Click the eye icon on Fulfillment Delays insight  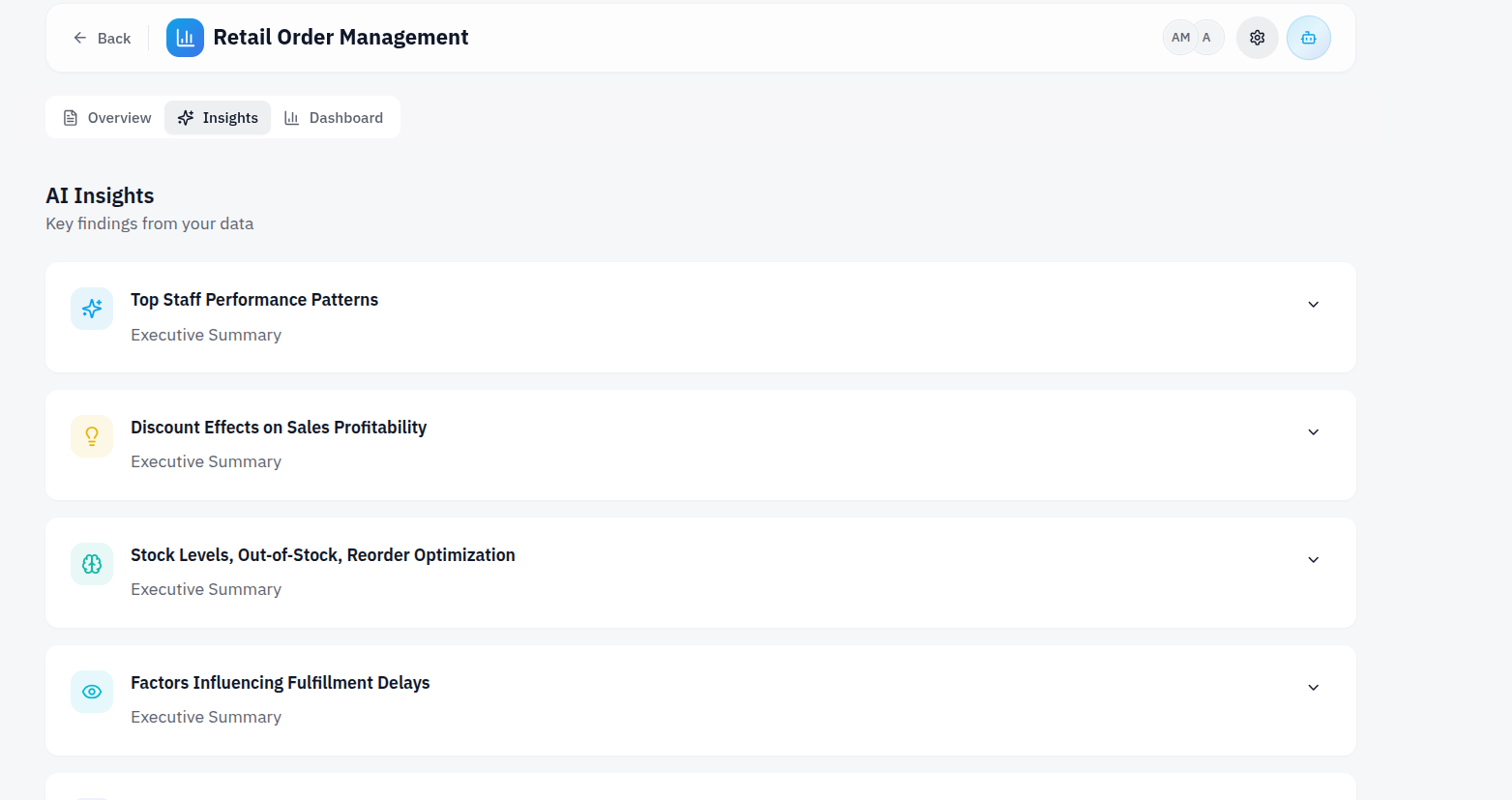pyautogui.click(x=91, y=692)
